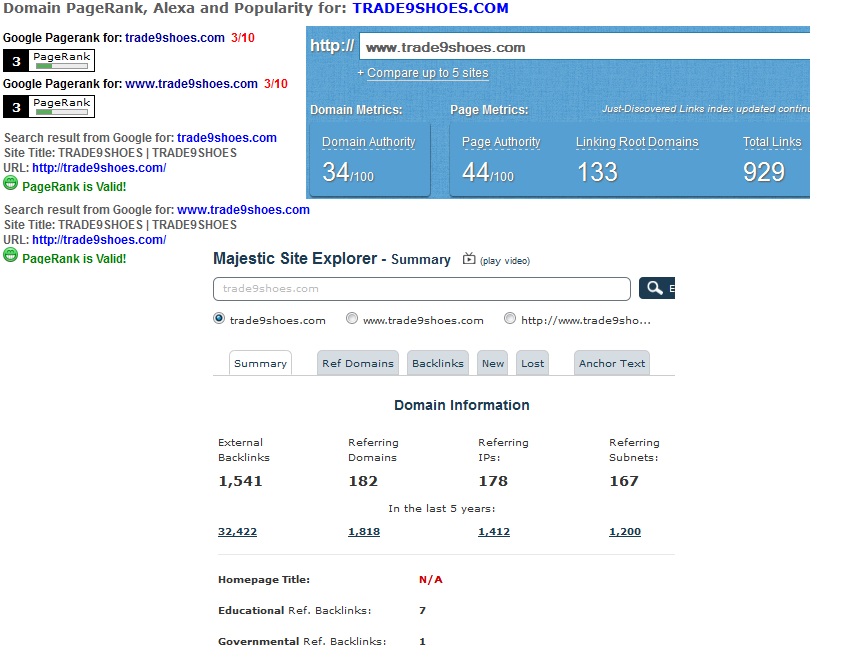The image size is (844, 660).
Task: Click the 'In the last 5 years:' text
Action: (441, 508)
